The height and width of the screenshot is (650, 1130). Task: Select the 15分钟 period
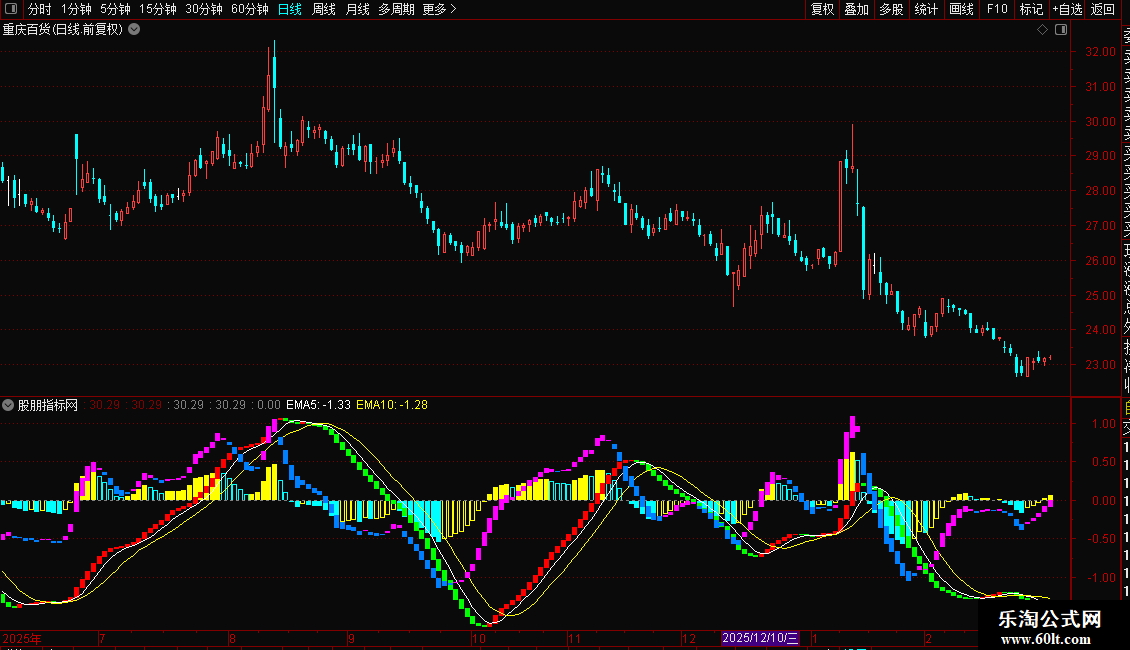coord(157,9)
